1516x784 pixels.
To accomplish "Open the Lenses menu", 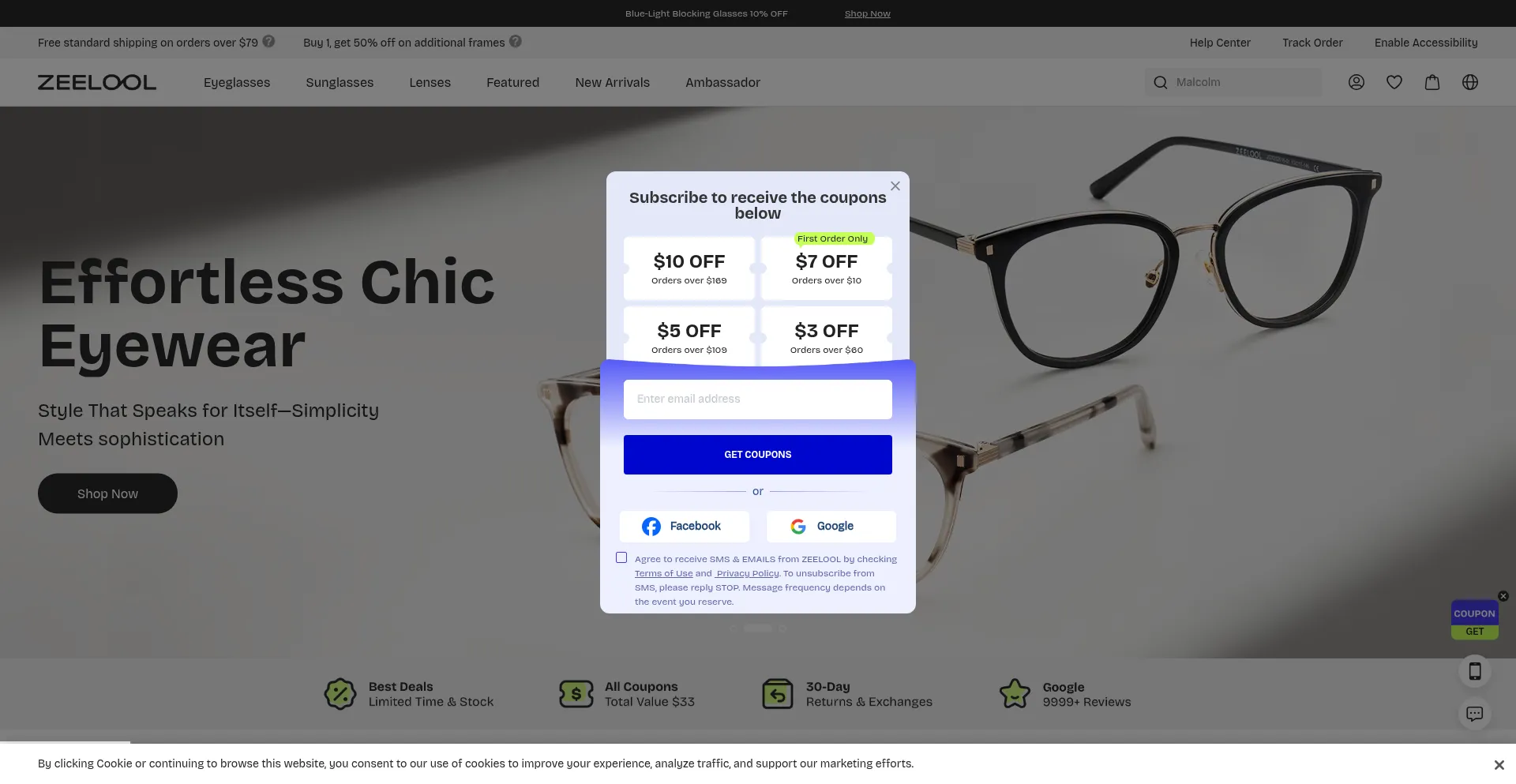I will pos(430,82).
